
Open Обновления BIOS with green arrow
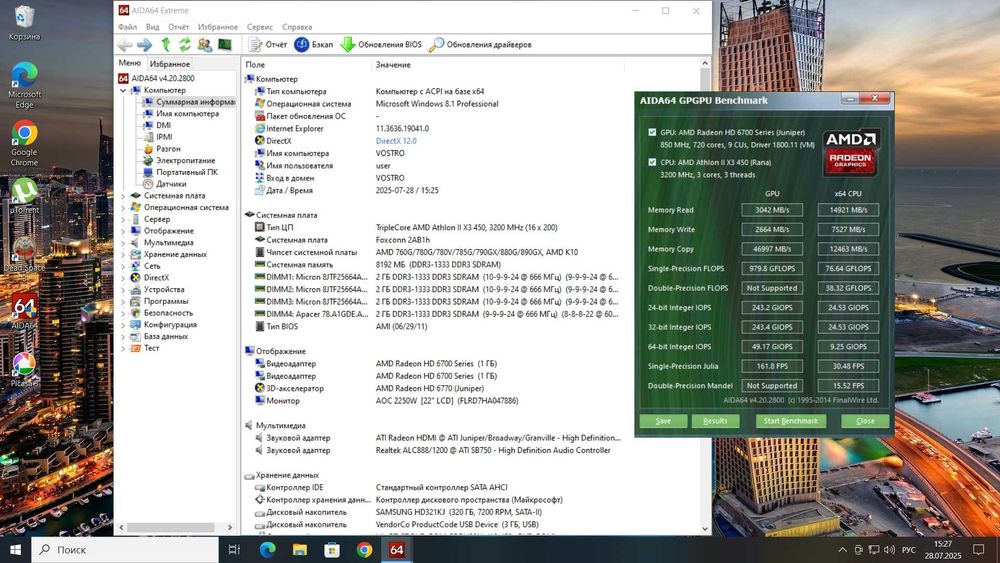(x=381, y=45)
